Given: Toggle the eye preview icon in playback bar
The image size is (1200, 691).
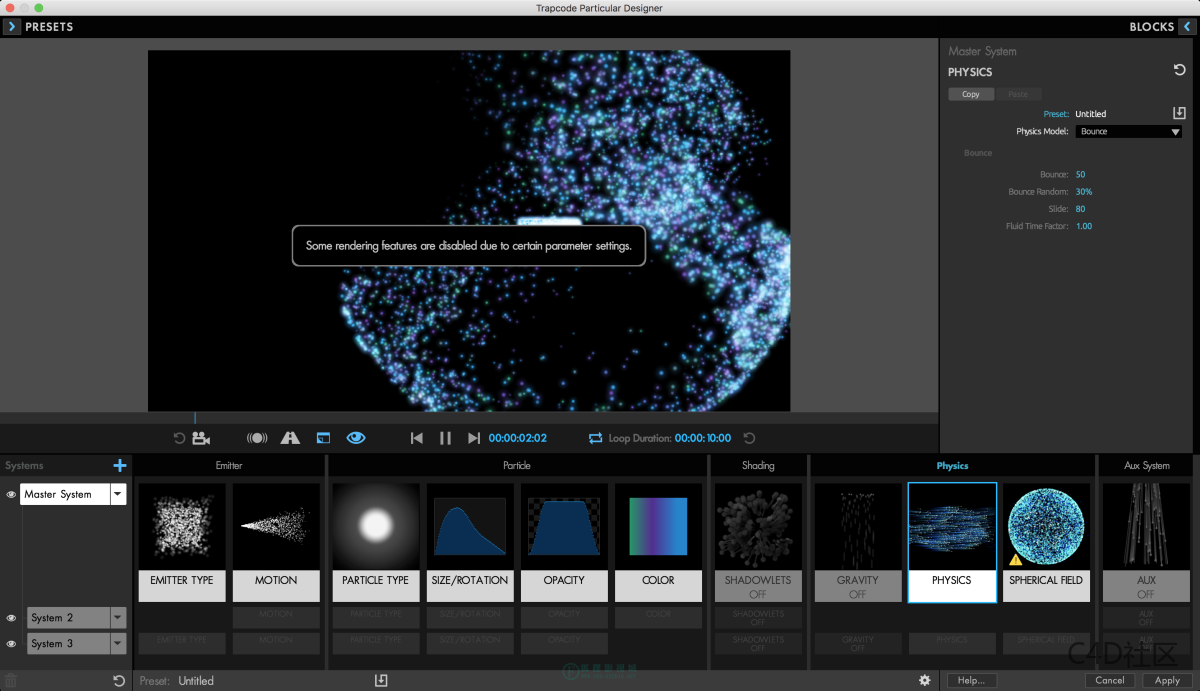Looking at the screenshot, I should (356, 437).
